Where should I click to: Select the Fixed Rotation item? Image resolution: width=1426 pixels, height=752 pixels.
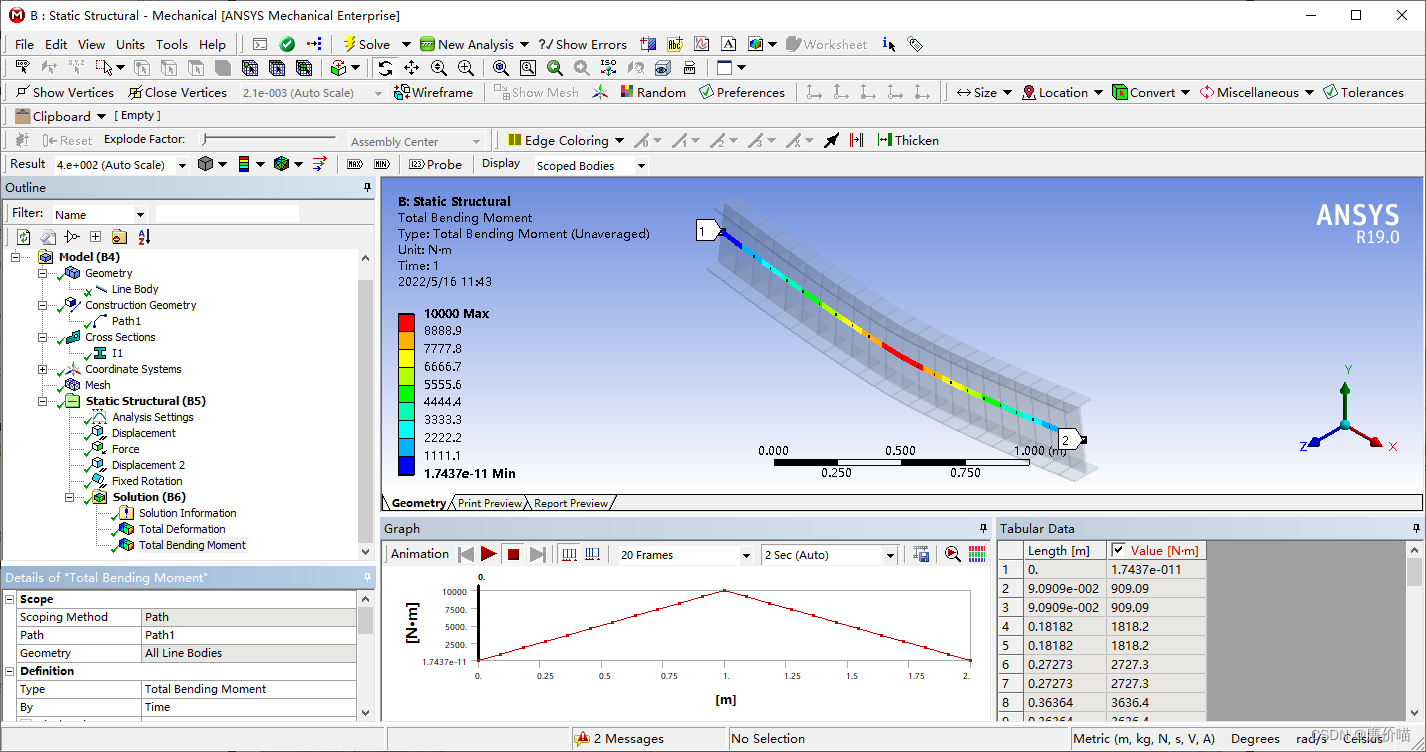(x=147, y=481)
